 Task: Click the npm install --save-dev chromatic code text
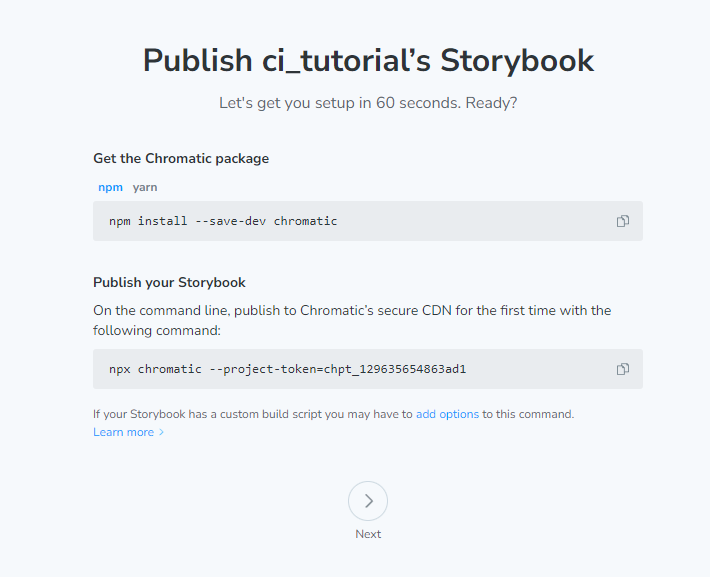pos(223,221)
